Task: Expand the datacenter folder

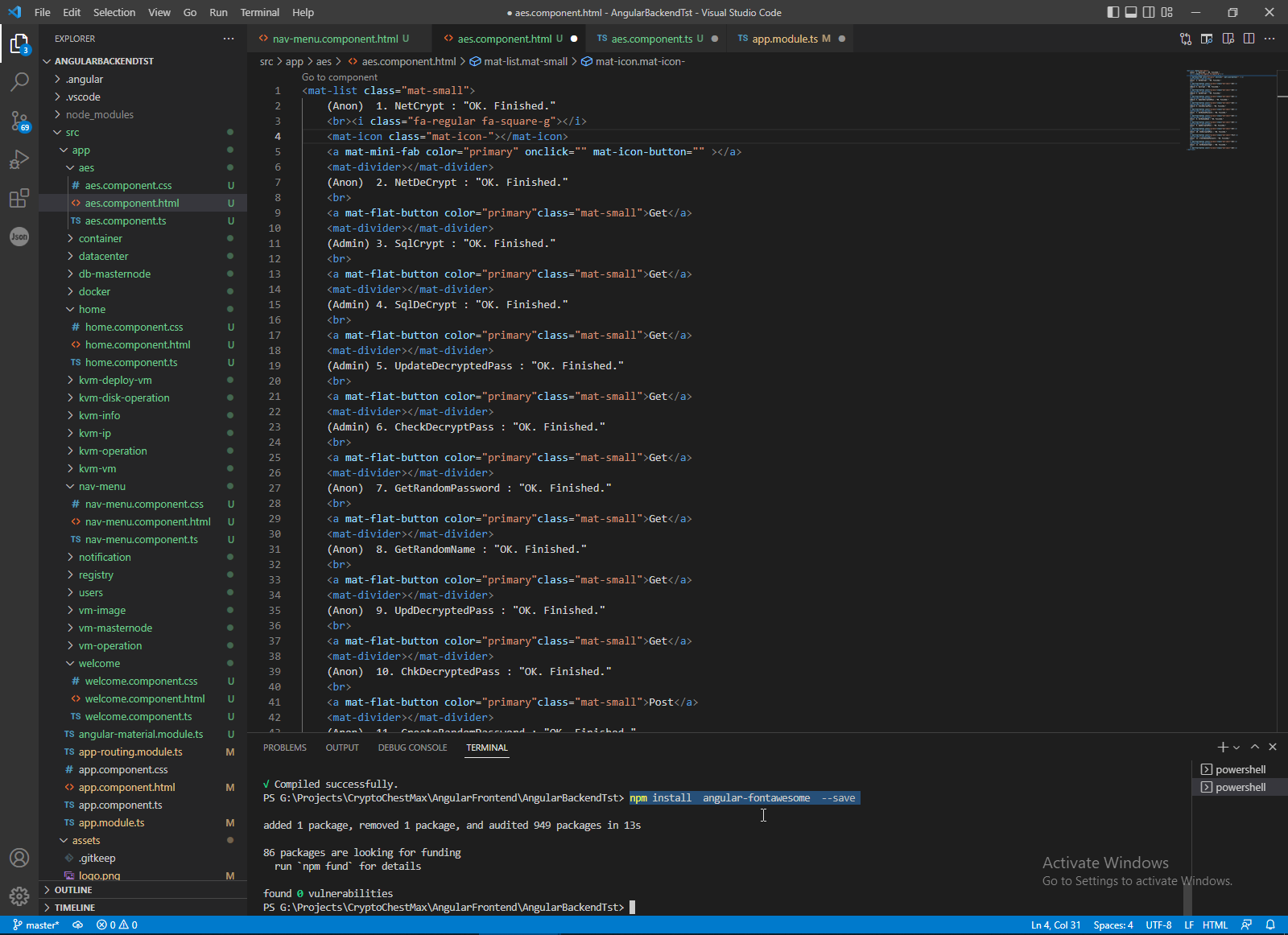Action: [143, 256]
